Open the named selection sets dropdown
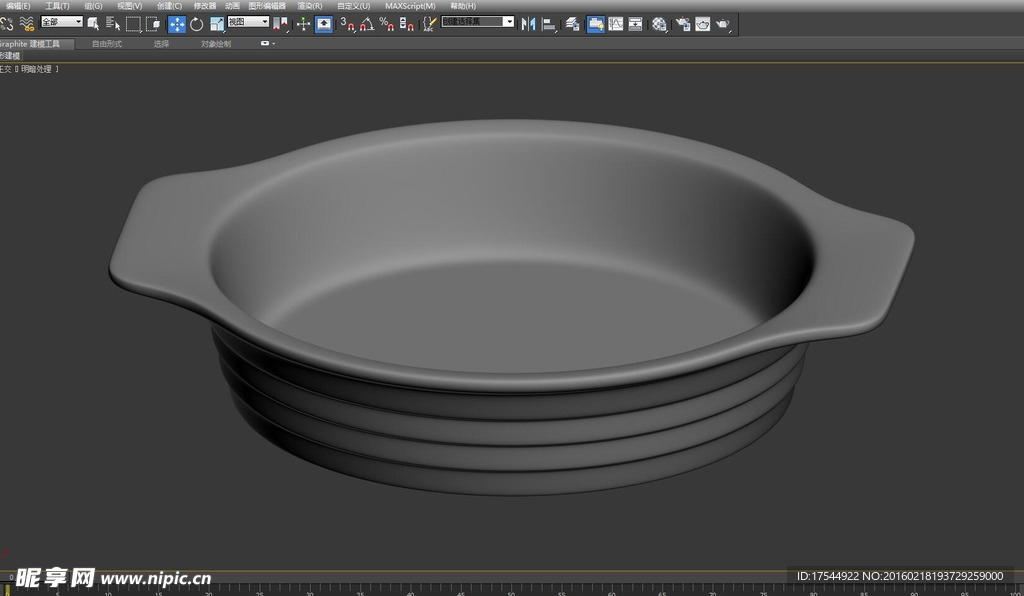 (x=479, y=22)
